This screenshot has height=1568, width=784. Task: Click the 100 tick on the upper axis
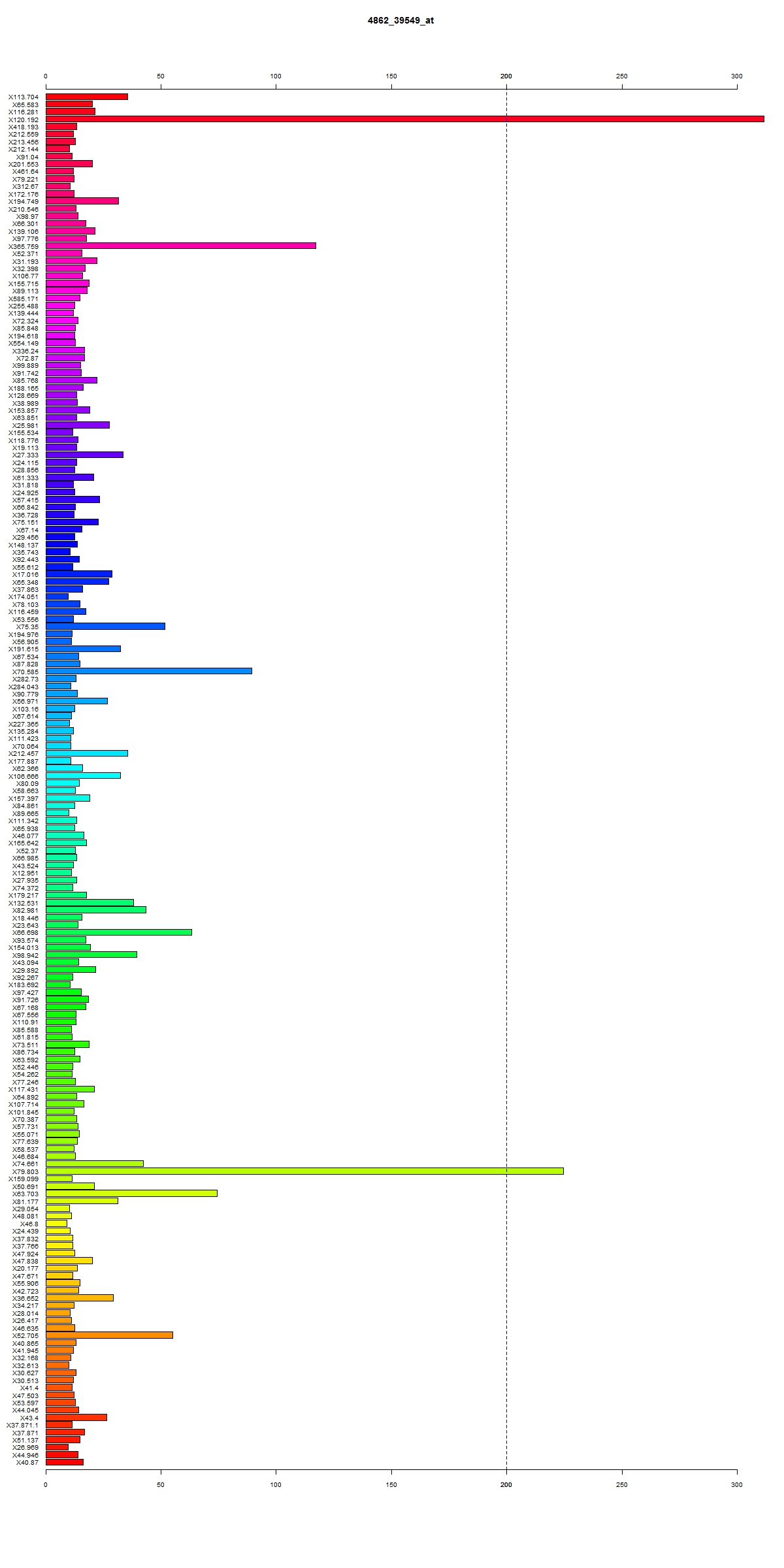coord(276,76)
